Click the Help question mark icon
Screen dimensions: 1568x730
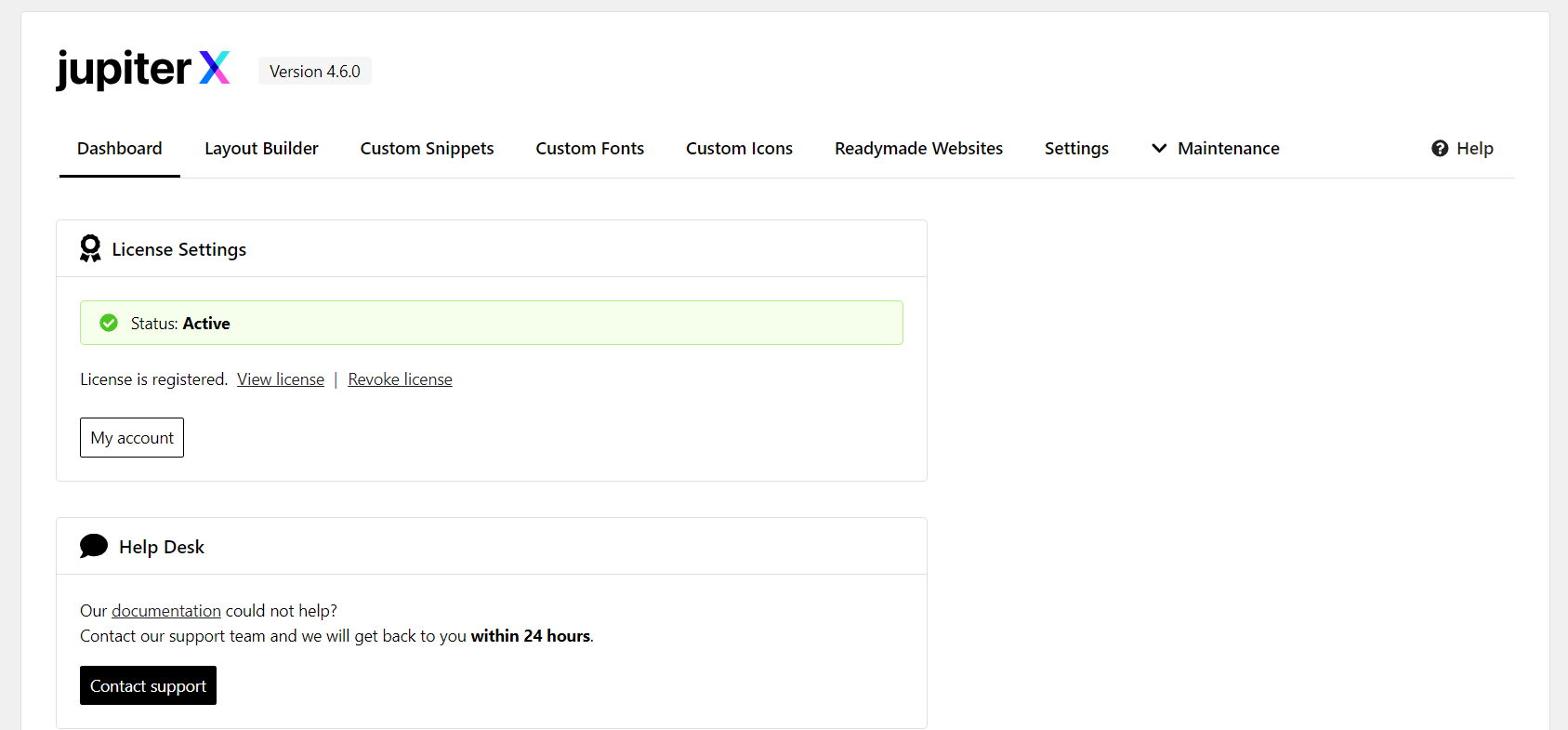[x=1440, y=149]
